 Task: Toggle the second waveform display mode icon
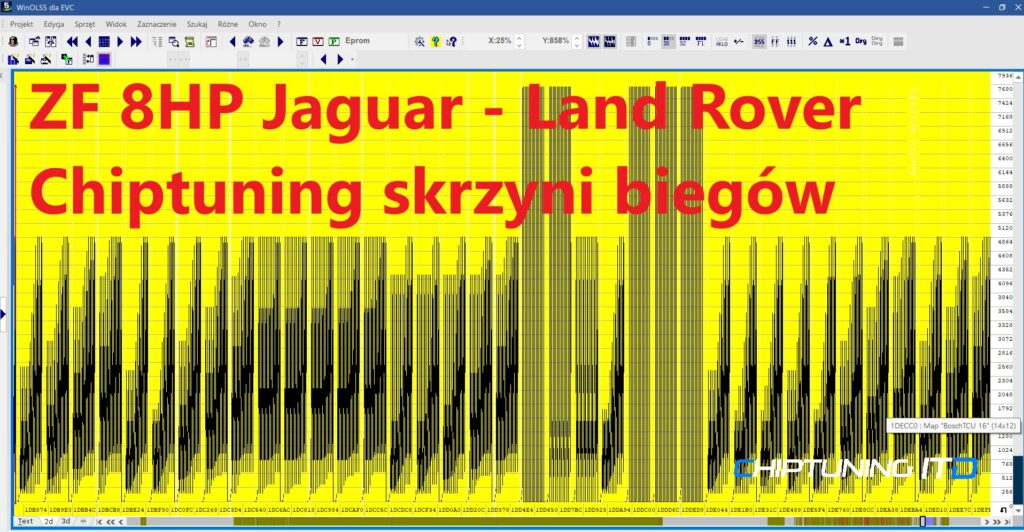click(x=610, y=41)
